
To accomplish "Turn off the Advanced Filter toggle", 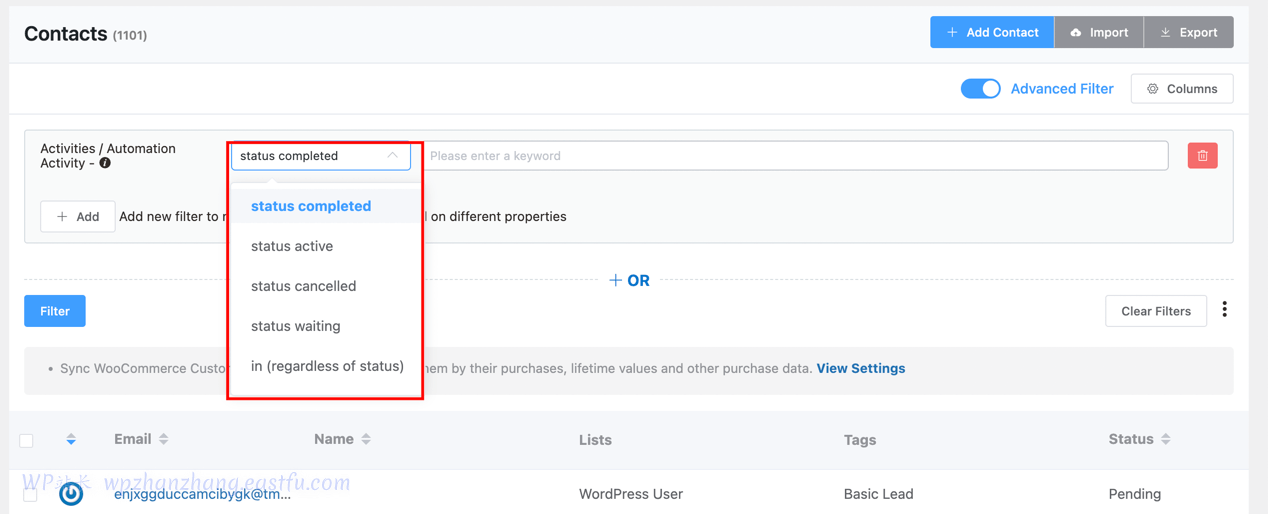I will coord(980,89).
